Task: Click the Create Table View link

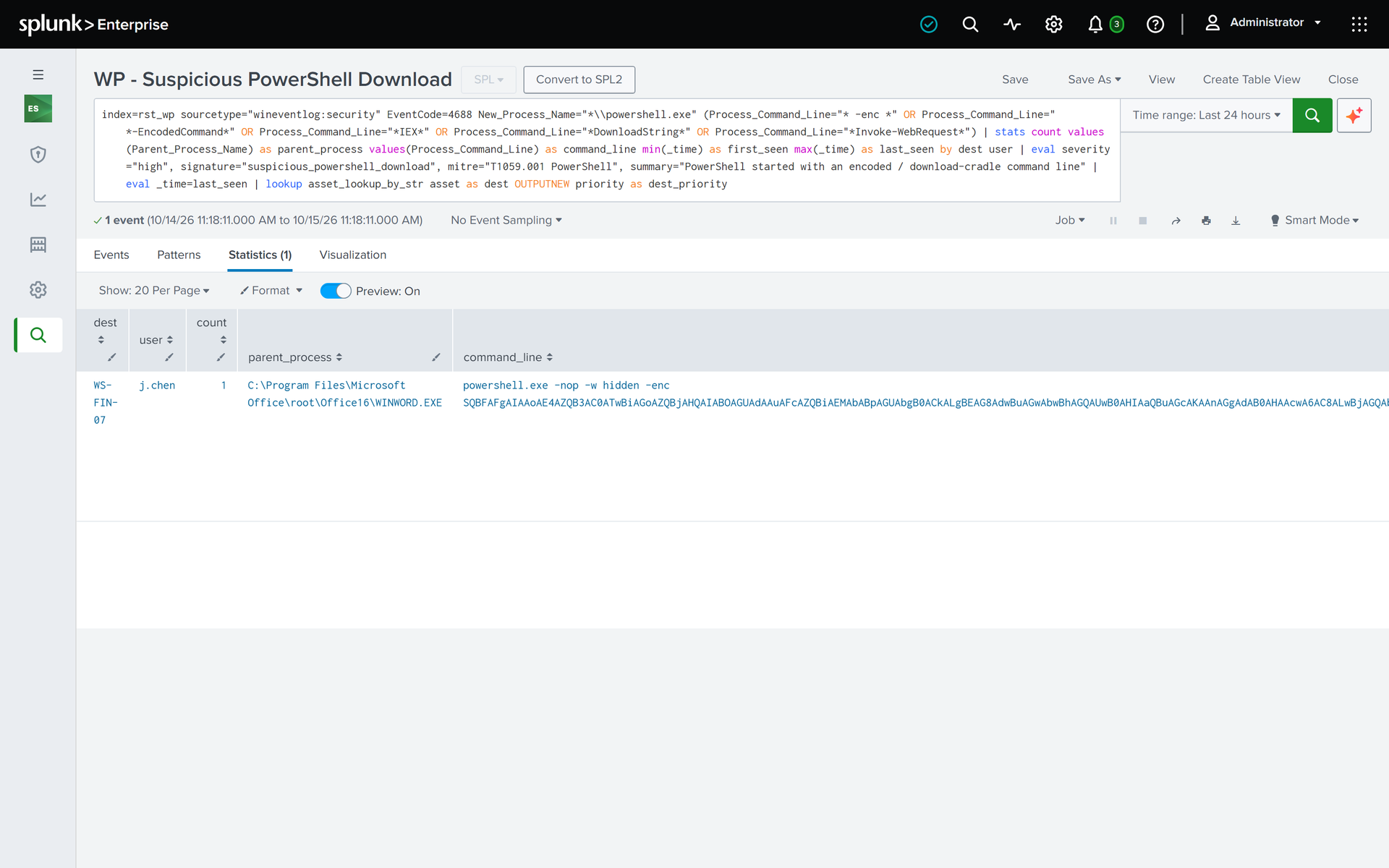Action: point(1252,80)
